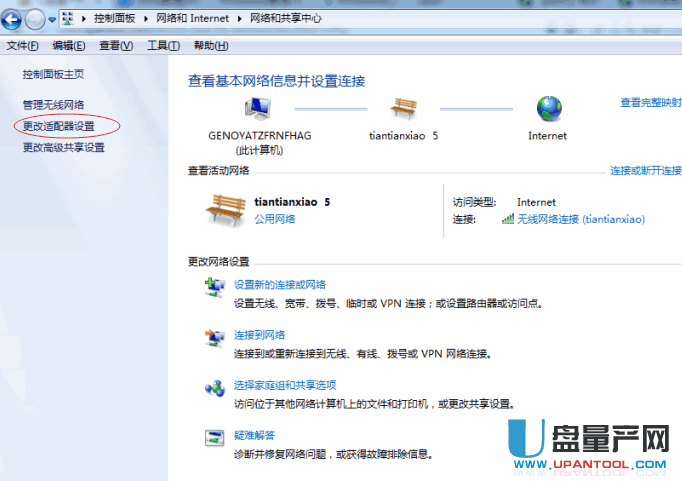The width and height of the screenshot is (682, 481).
Task: Open the 文件(F) menu
Action: [x=22, y=46]
